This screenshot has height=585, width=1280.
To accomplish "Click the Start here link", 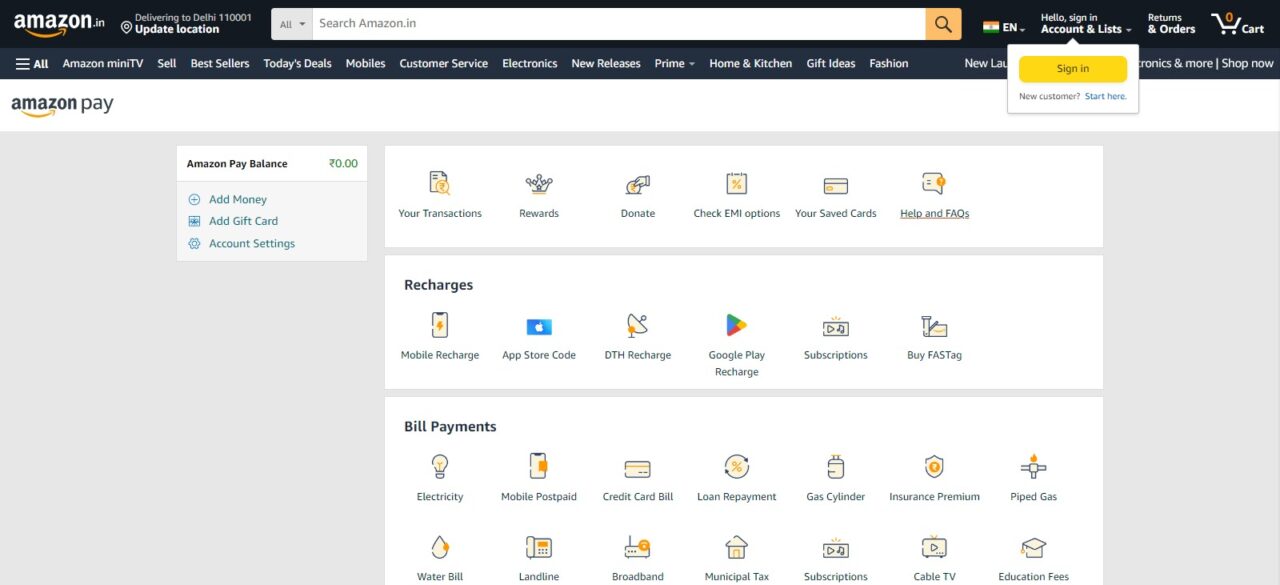I will [x=1106, y=97].
